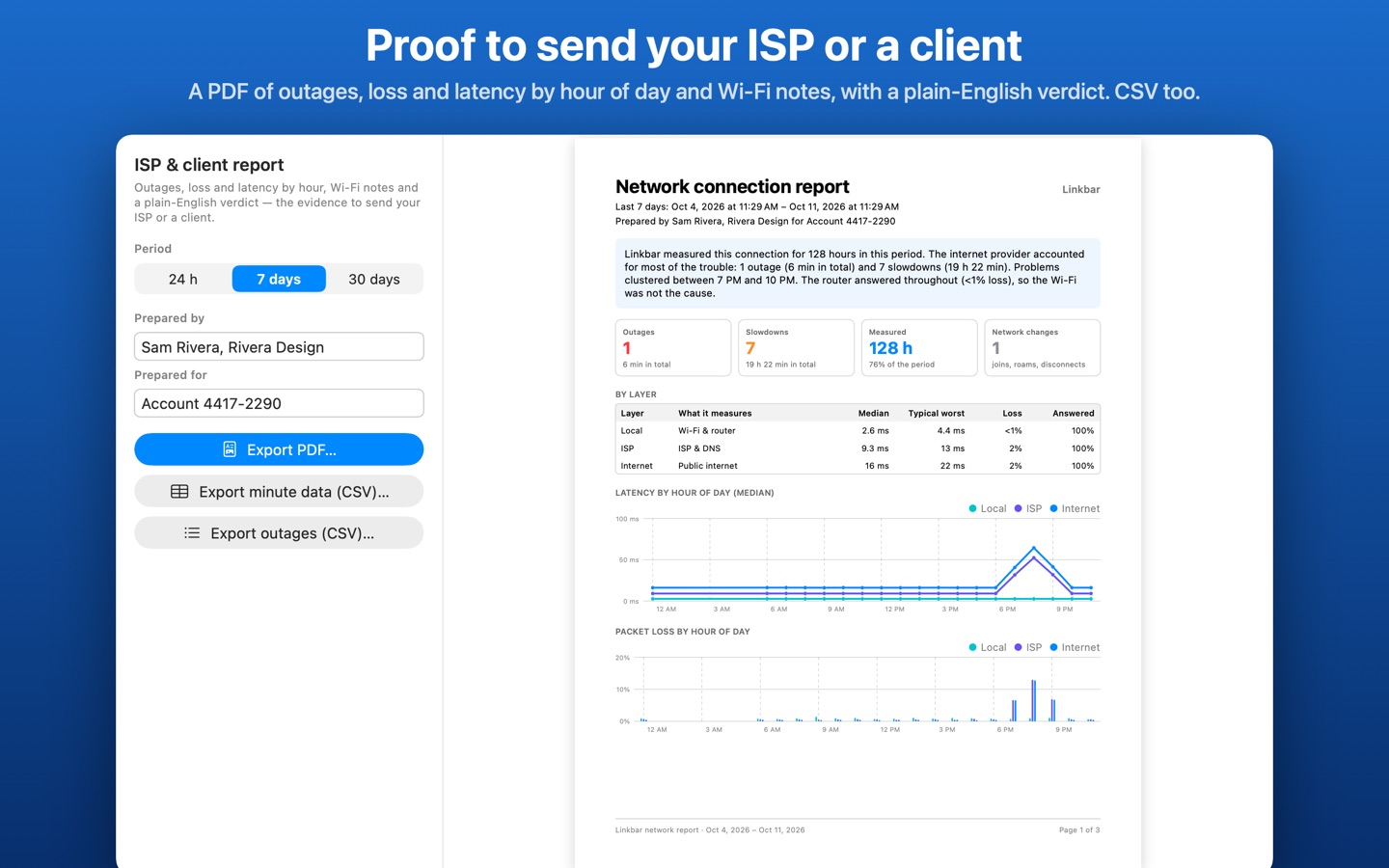Click the Internet layer row name
Image resolution: width=1389 pixels, height=868 pixels.
coord(637,466)
